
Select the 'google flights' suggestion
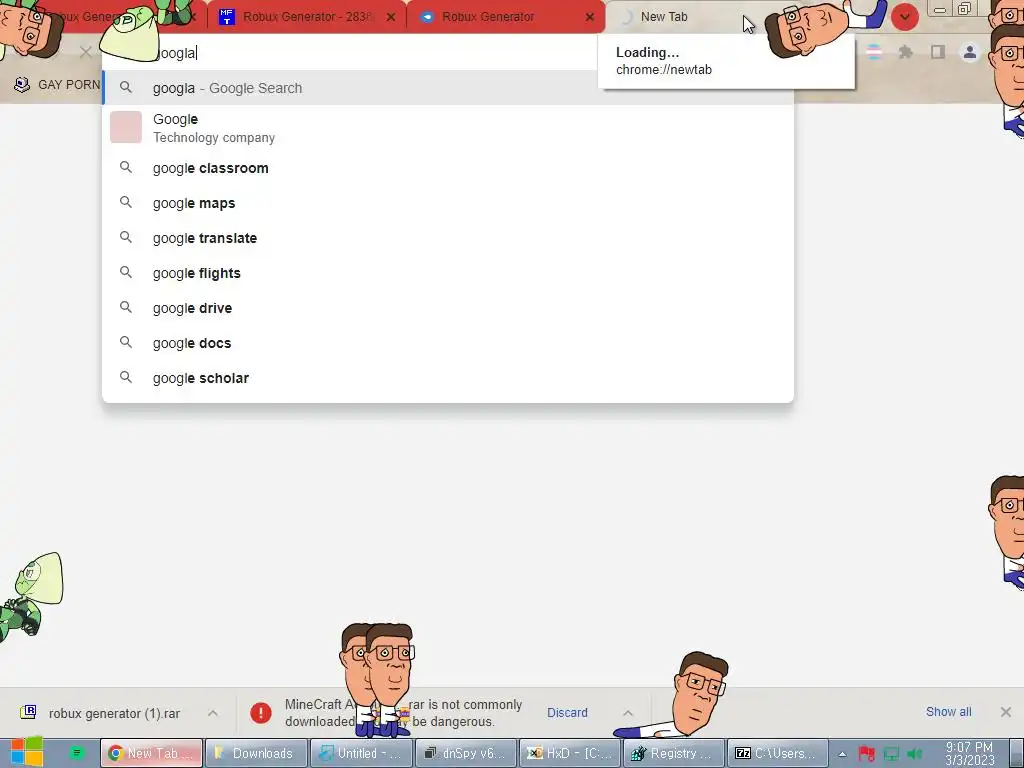click(448, 273)
